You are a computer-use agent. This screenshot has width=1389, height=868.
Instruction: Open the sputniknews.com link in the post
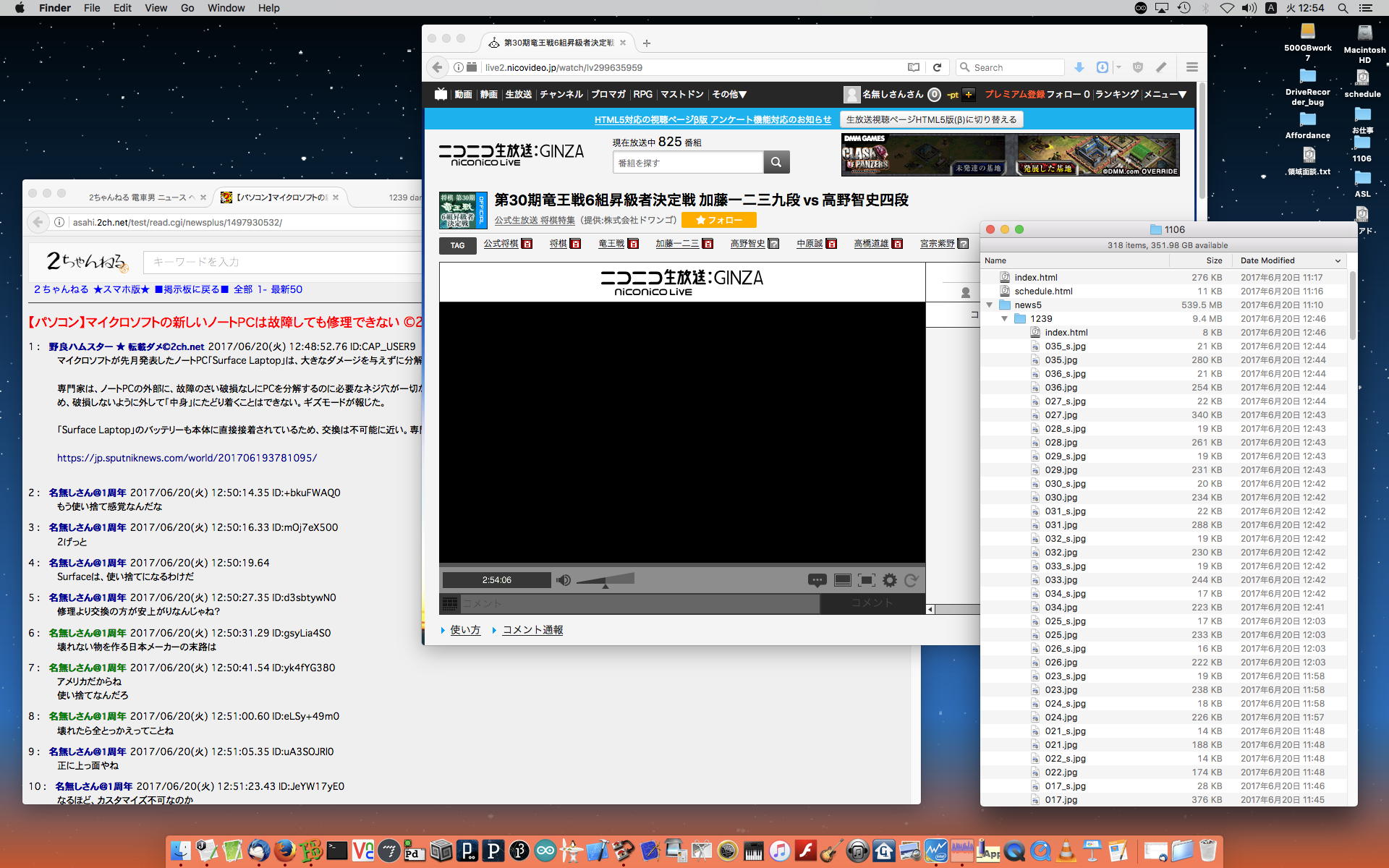click(x=187, y=458)
